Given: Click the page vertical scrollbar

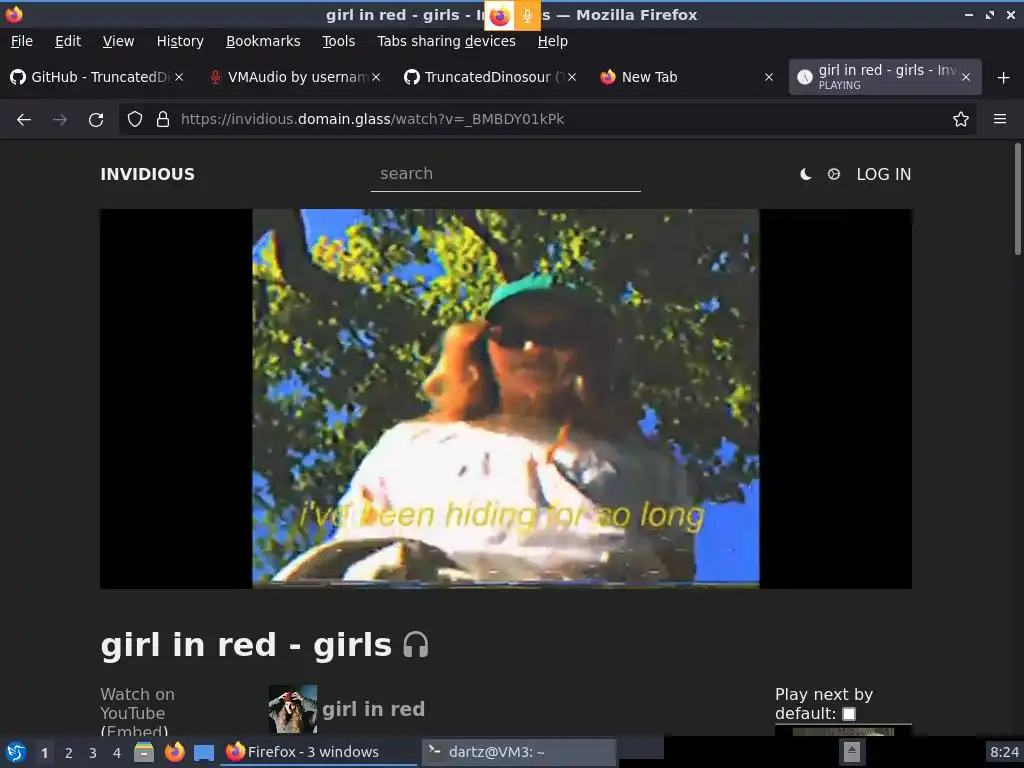Looking at the screenshot, I should tap(1017, 199).
